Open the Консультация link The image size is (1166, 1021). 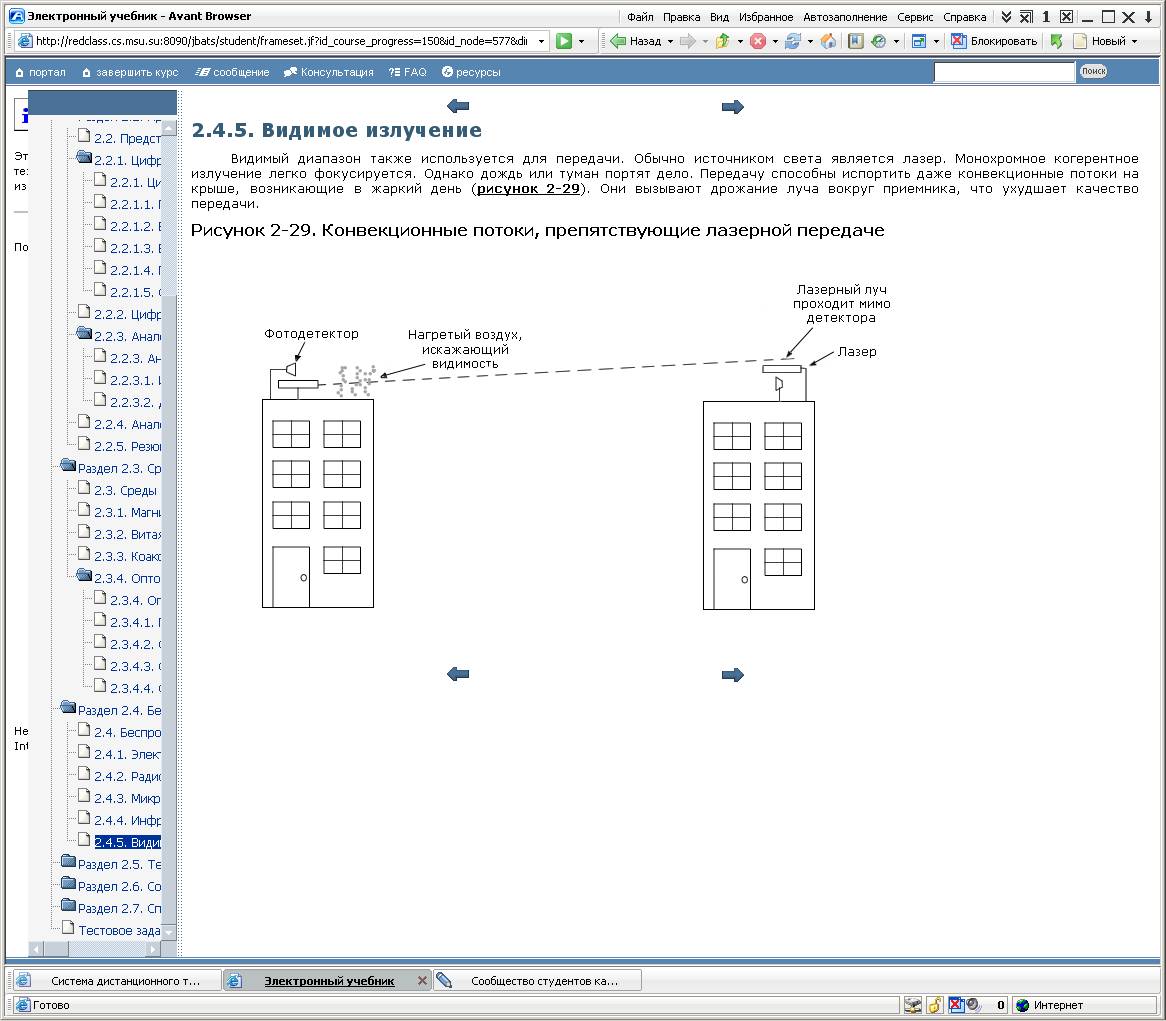click(x=329, y=72)
